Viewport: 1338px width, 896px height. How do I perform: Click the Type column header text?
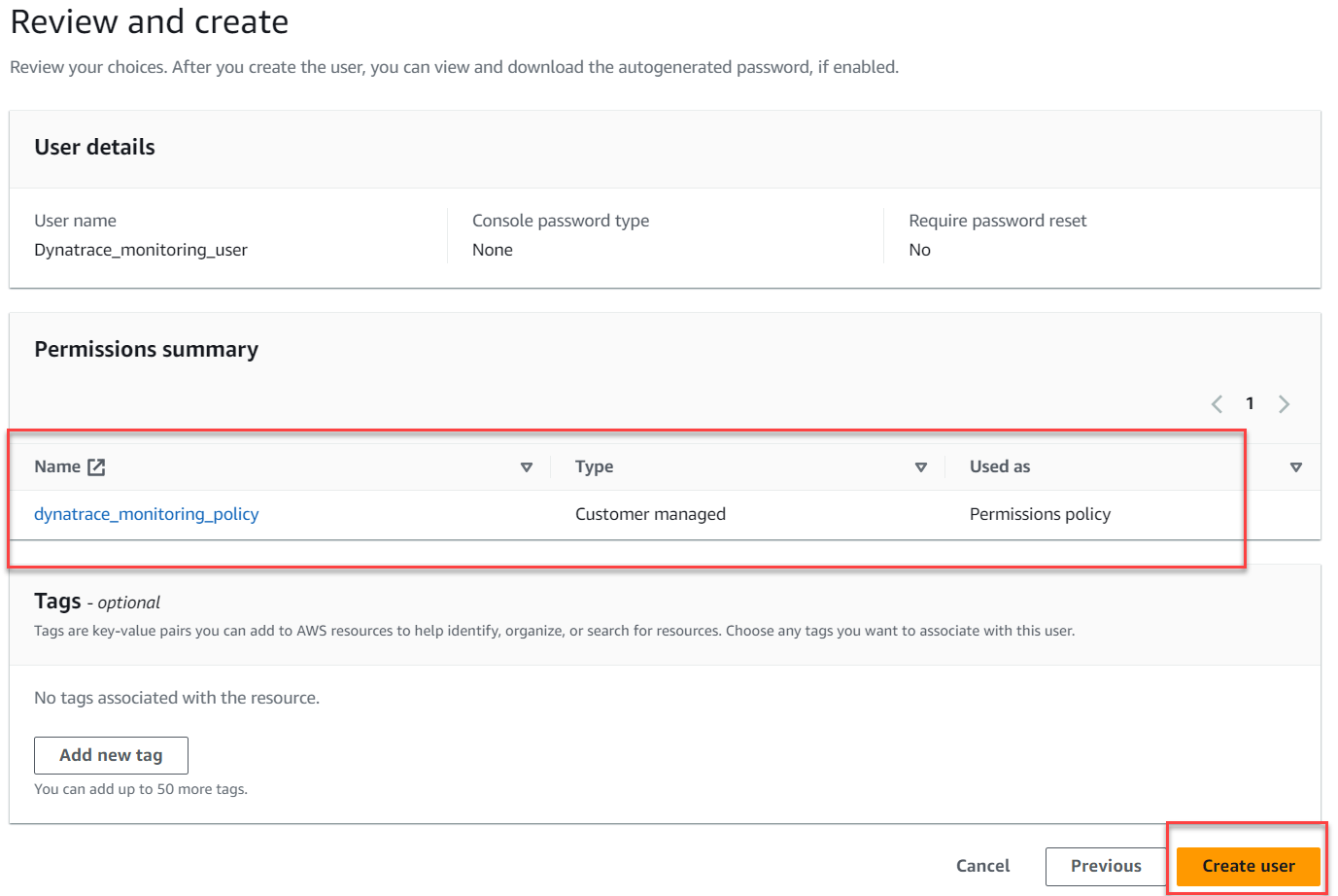coord(594,467)
